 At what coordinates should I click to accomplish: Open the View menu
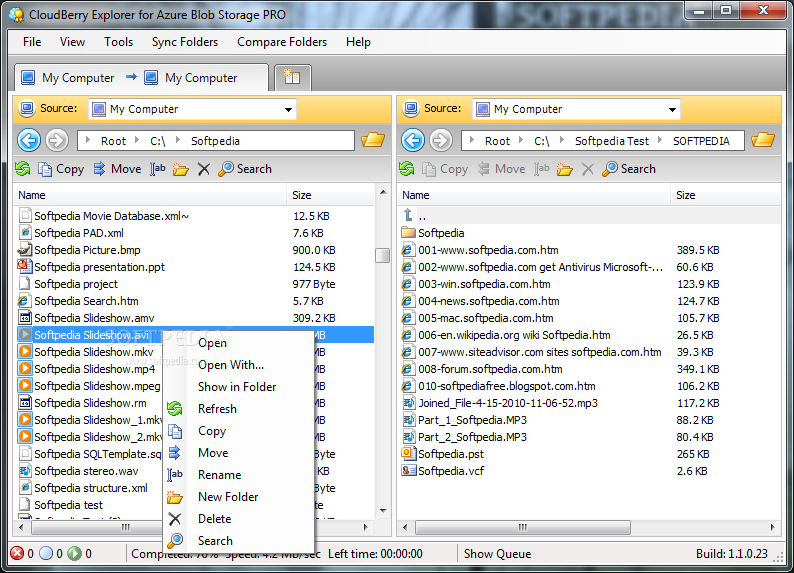tap(72, 42)
